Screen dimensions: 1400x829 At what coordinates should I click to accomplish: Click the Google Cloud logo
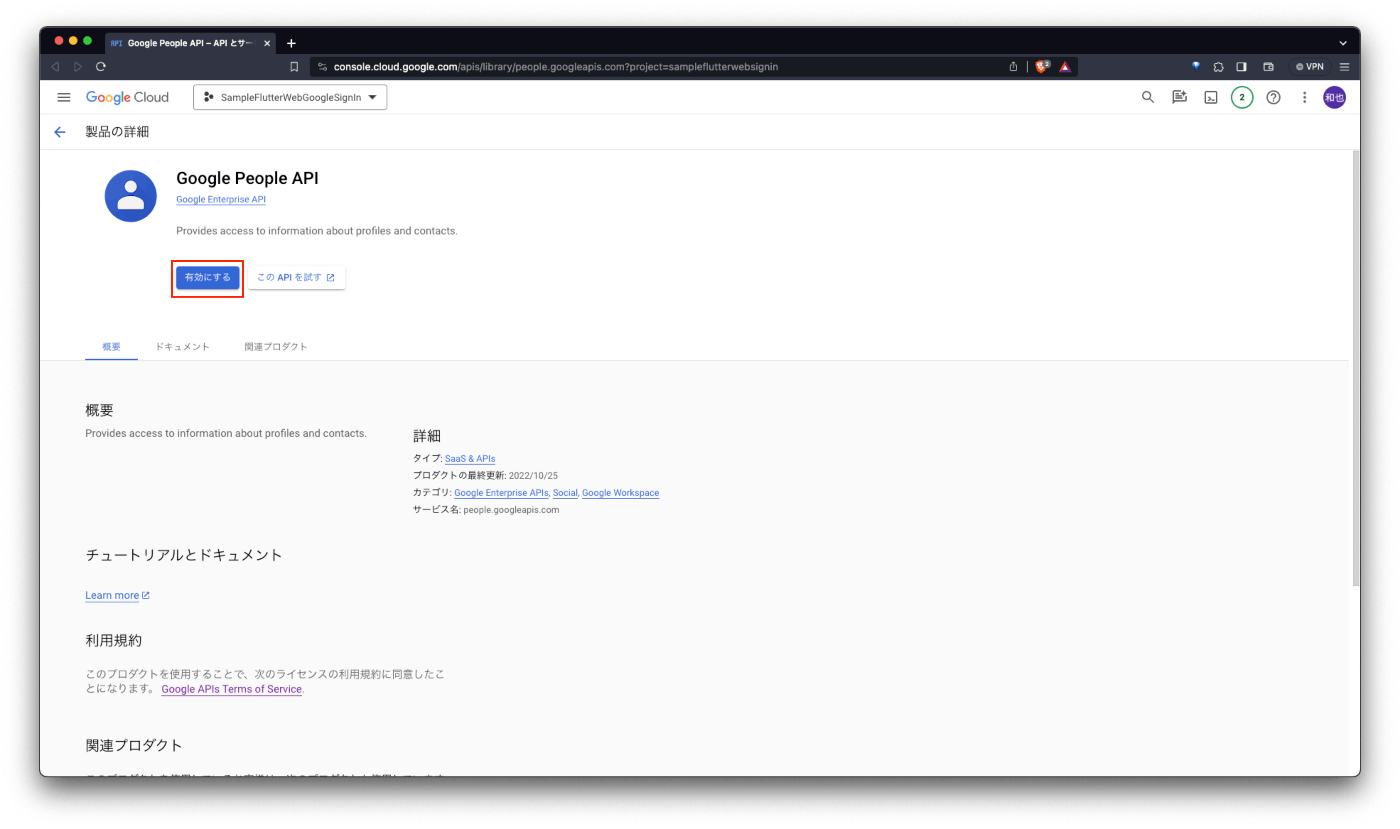[x=127, y=97]
